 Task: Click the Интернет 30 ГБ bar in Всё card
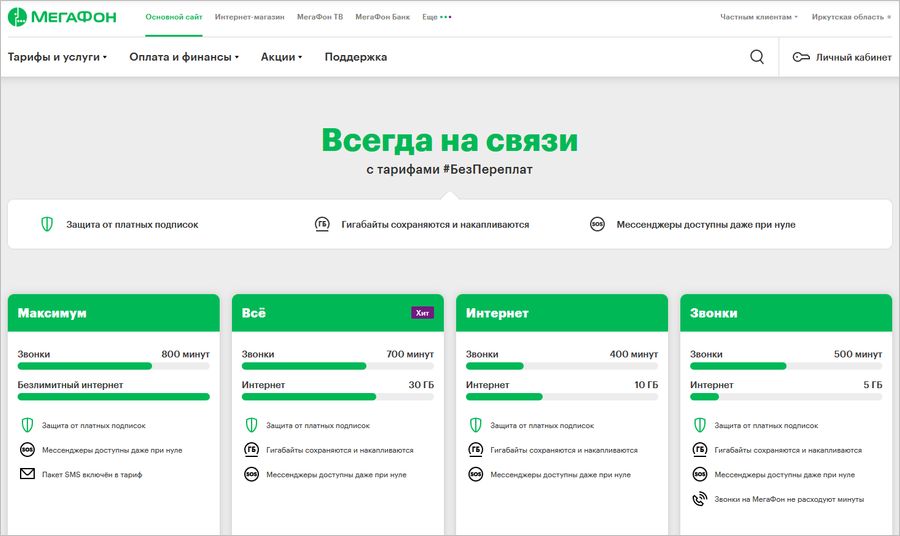coord(338,397)
